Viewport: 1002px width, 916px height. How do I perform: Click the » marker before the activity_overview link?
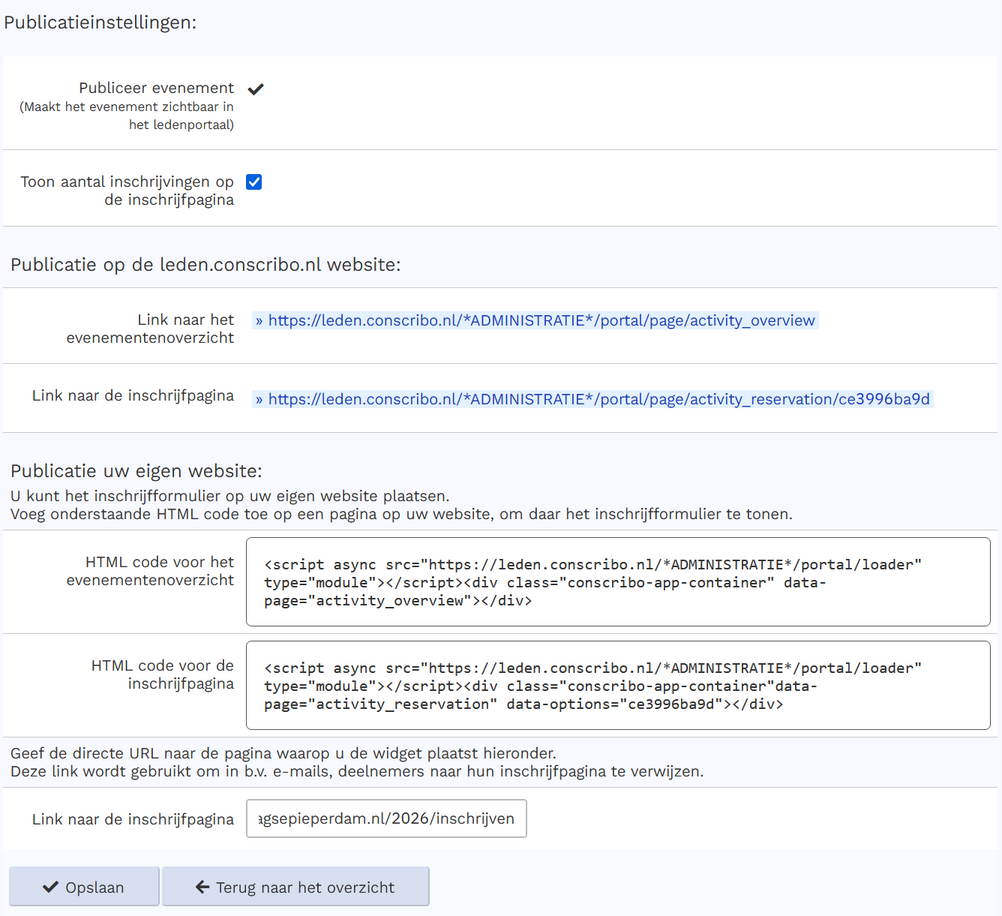coord(259,321)
